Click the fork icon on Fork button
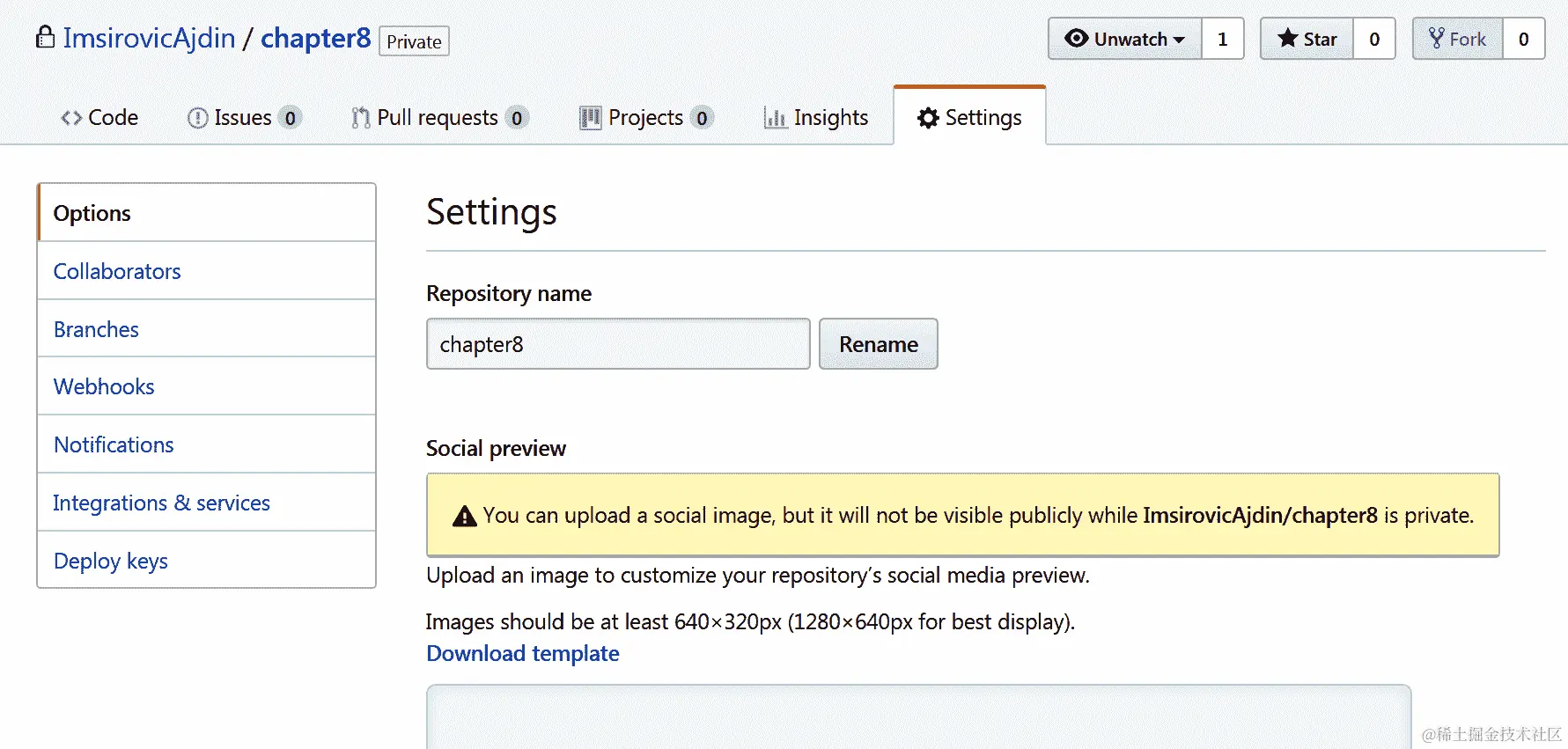The height and width of the screenshot is (749, 1568). [1436, 39]
